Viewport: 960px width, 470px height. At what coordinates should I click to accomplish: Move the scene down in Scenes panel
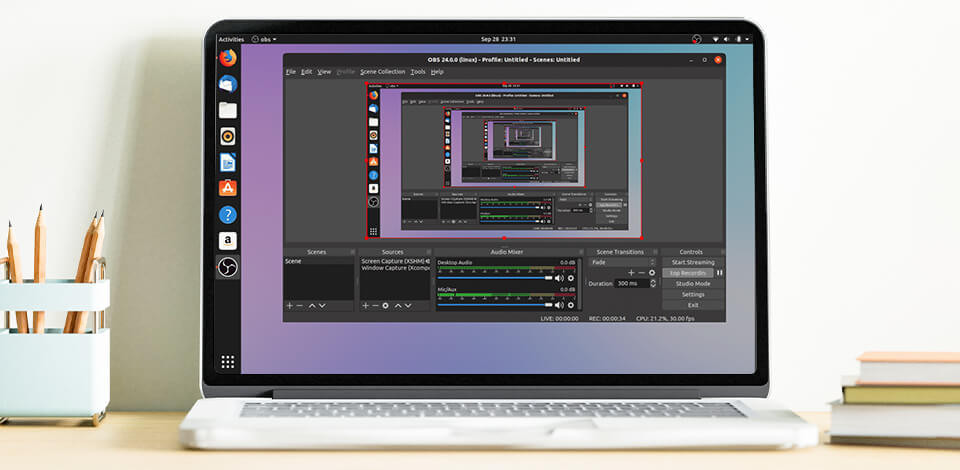[322, 305]
